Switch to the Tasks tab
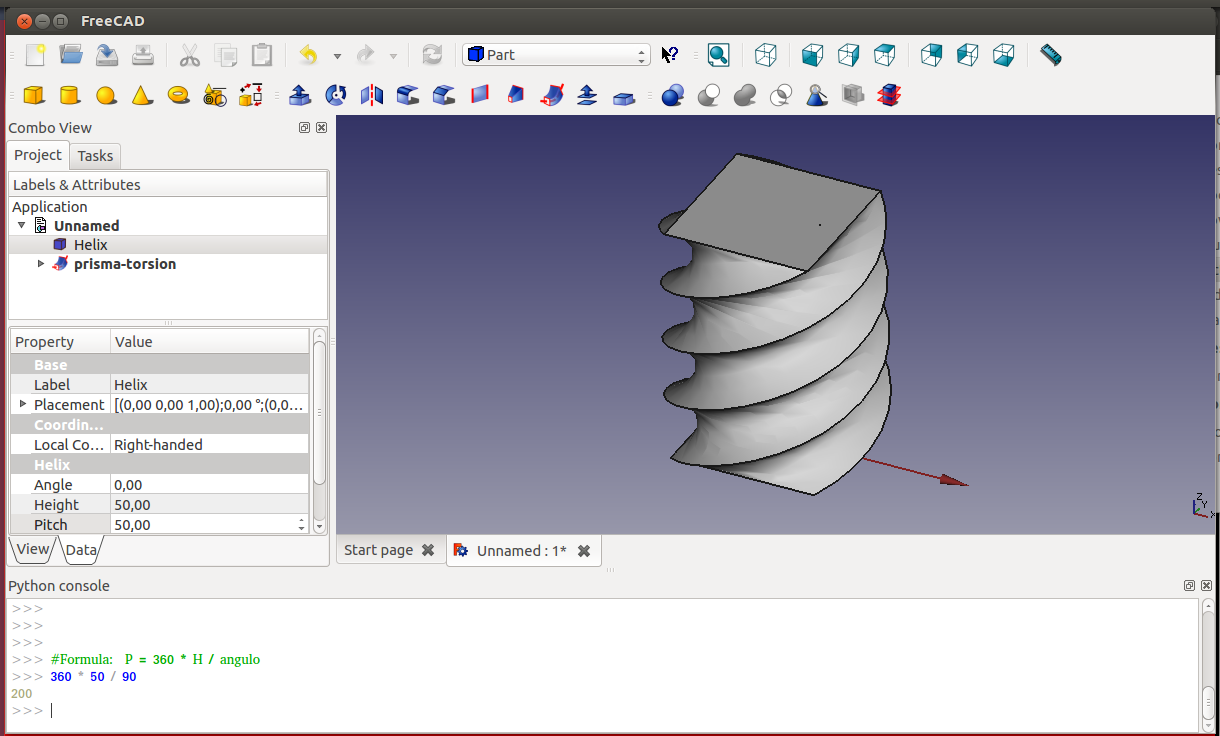This screenshot has height=736, width=1220. pyautogui.click(x=95, y=156)
